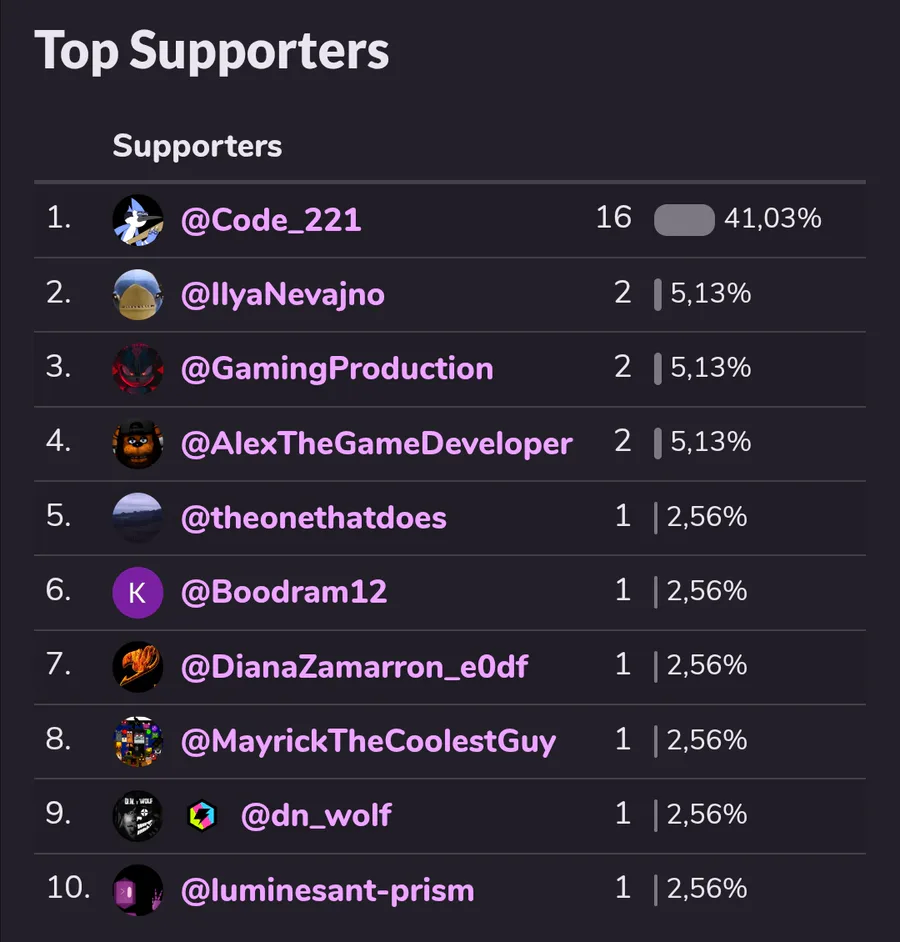This screenshot has height=942, width=900.
Task: Open GamingProduction's avatar image
Action: point(138,368)
